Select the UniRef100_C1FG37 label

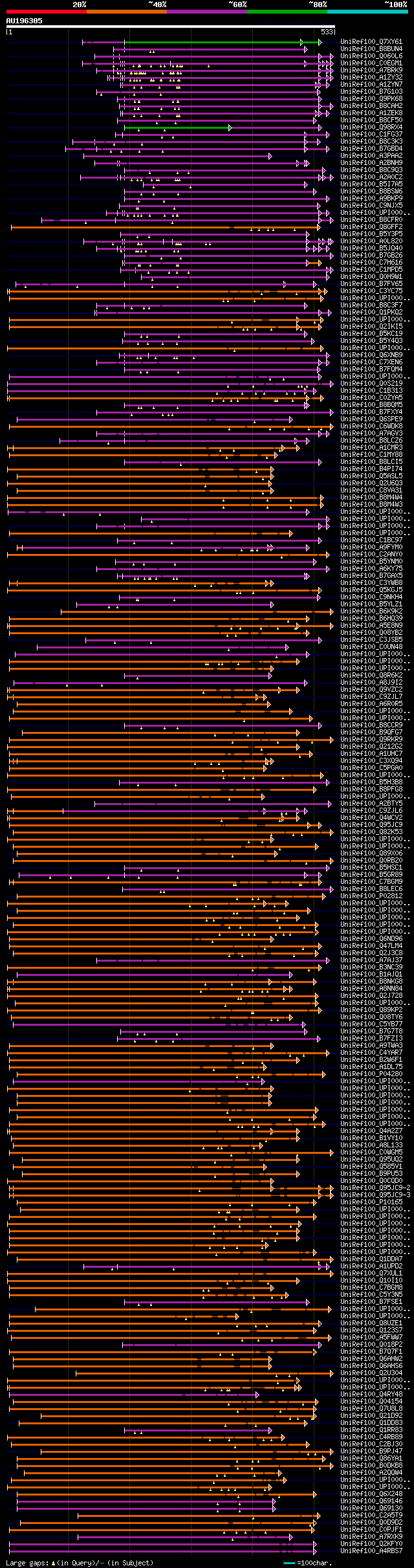coord(371,135)
